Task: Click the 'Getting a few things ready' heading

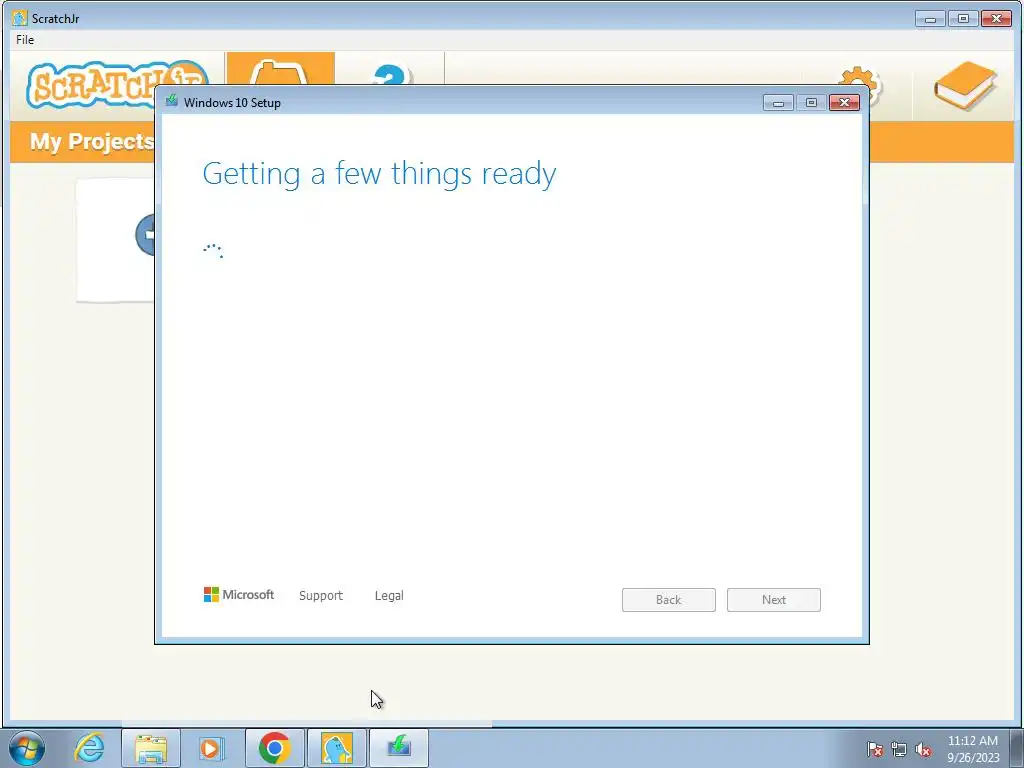Action: (379, 174)
